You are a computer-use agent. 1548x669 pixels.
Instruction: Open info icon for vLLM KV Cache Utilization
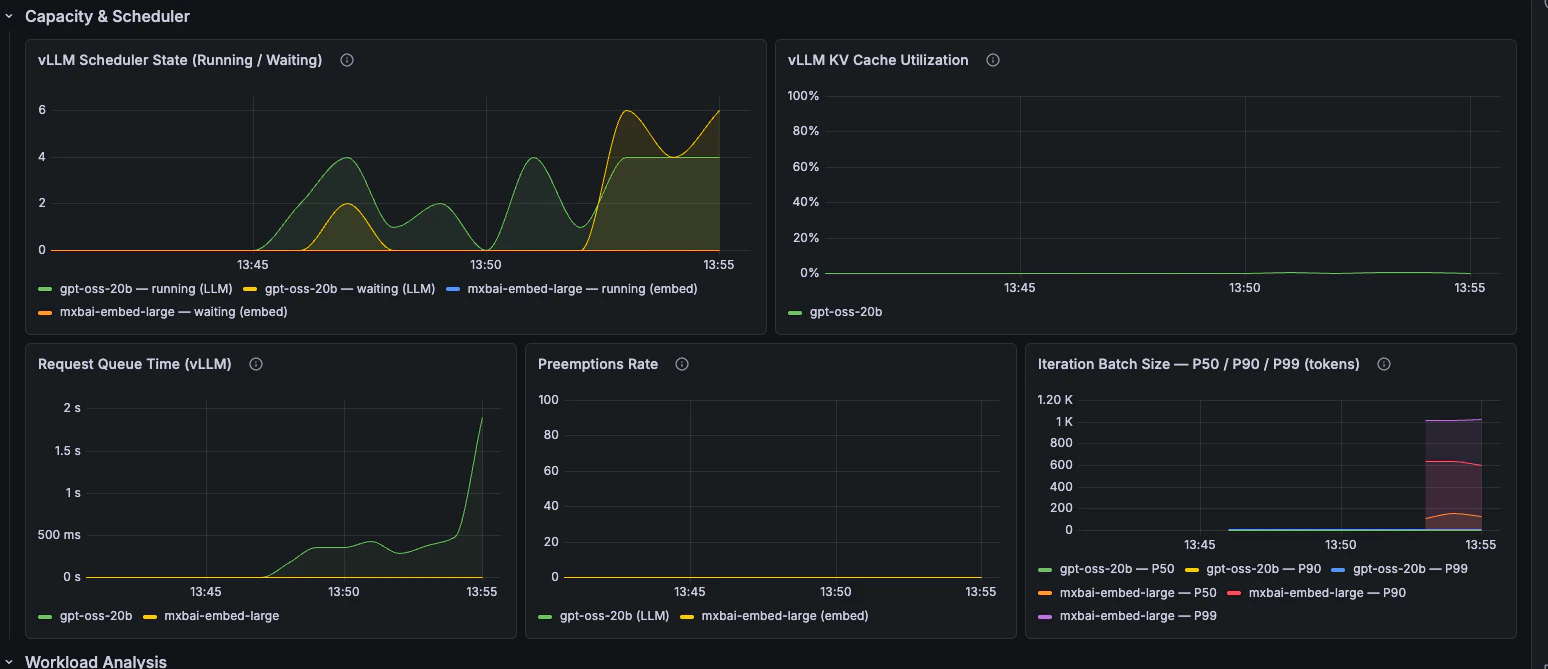(993, 60)
